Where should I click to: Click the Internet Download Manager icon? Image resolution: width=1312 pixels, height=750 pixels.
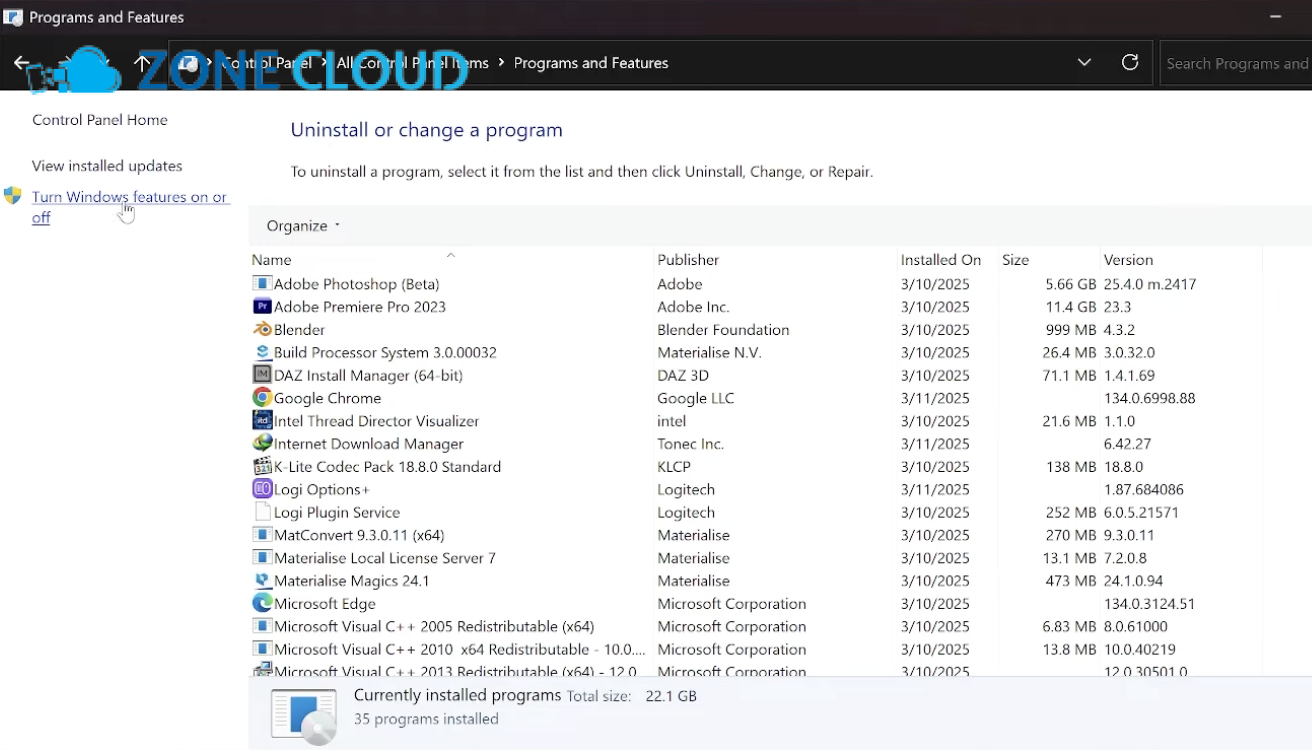tap(262, 444)
